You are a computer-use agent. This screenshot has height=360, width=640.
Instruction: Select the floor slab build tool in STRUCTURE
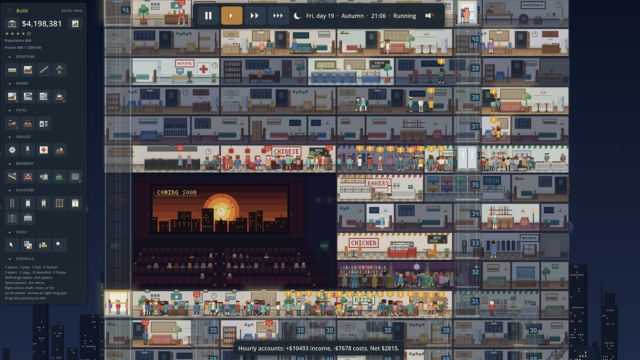click(12, 70)
